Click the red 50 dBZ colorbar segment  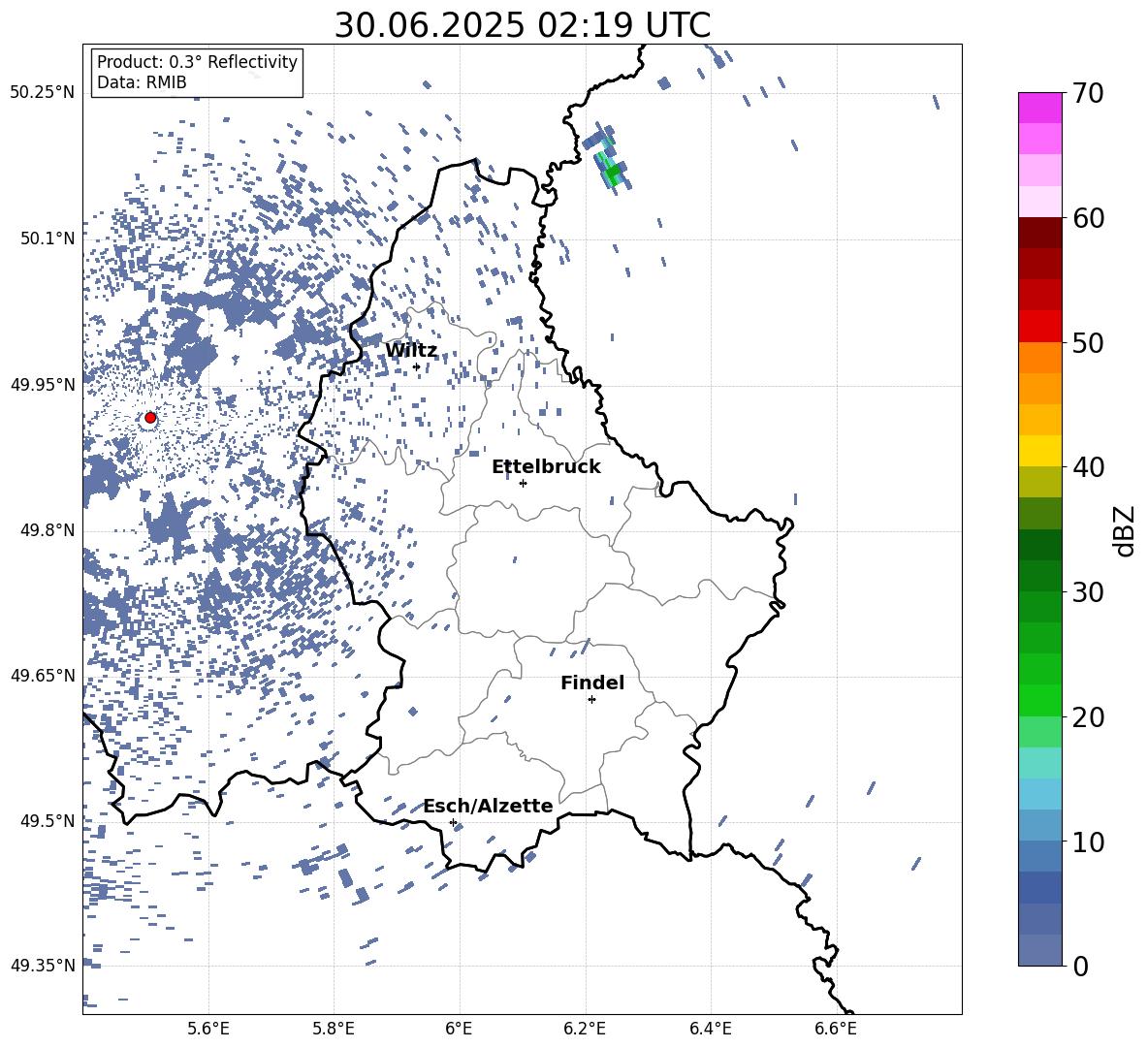coord(1039,327)
